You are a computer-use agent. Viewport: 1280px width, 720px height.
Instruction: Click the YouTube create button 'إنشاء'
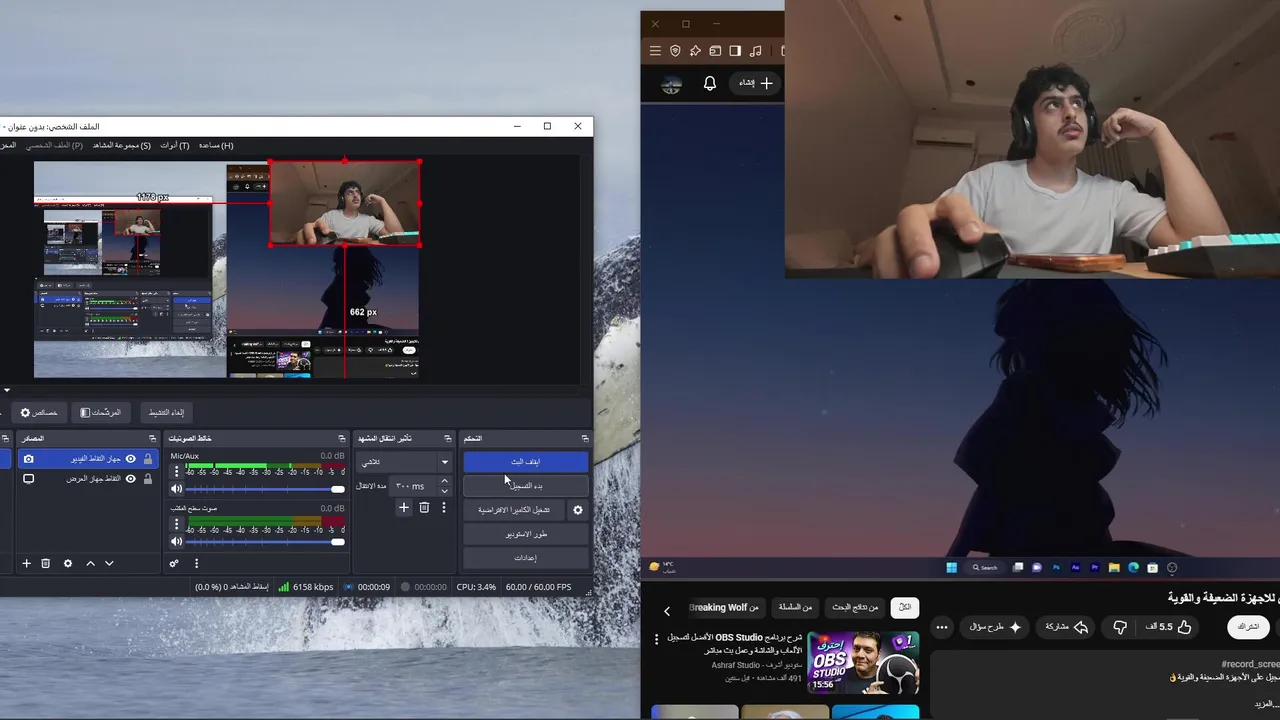756,84
